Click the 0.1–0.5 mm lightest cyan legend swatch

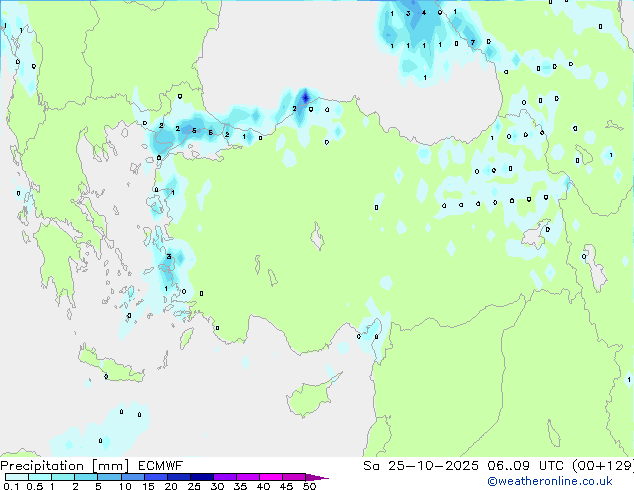(17, 477)
